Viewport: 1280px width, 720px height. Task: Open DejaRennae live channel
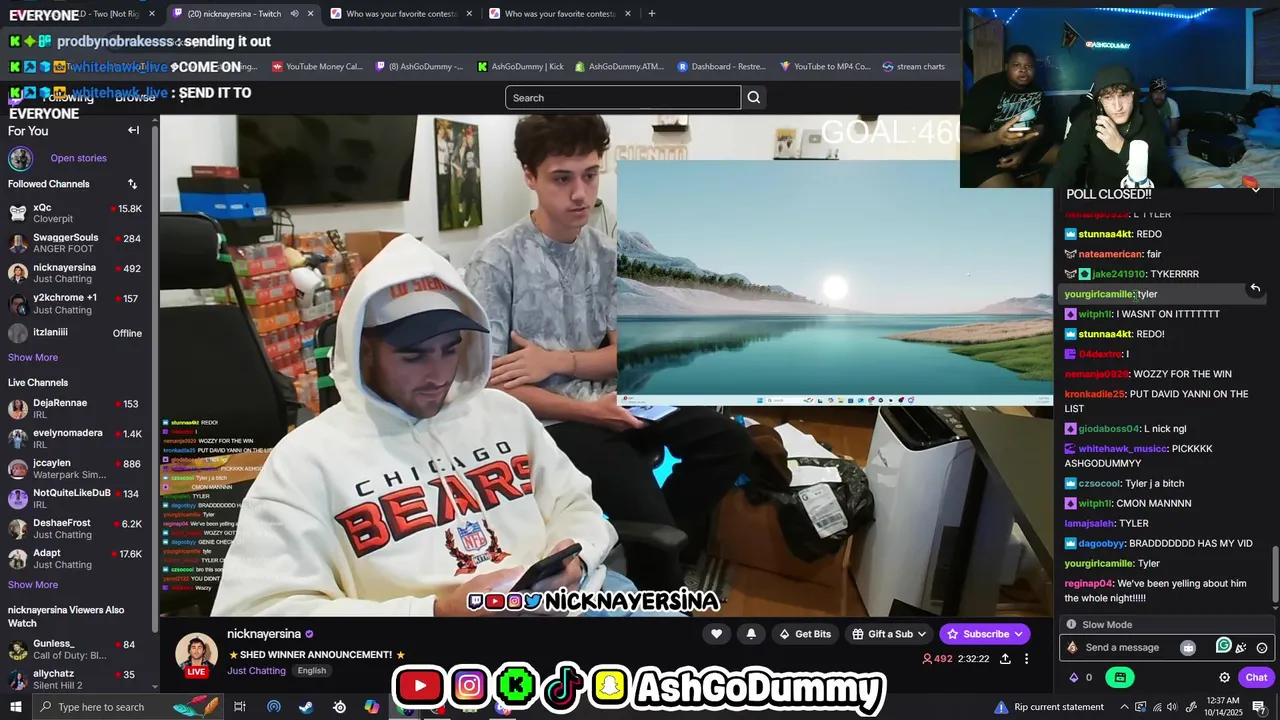point(75,408)
